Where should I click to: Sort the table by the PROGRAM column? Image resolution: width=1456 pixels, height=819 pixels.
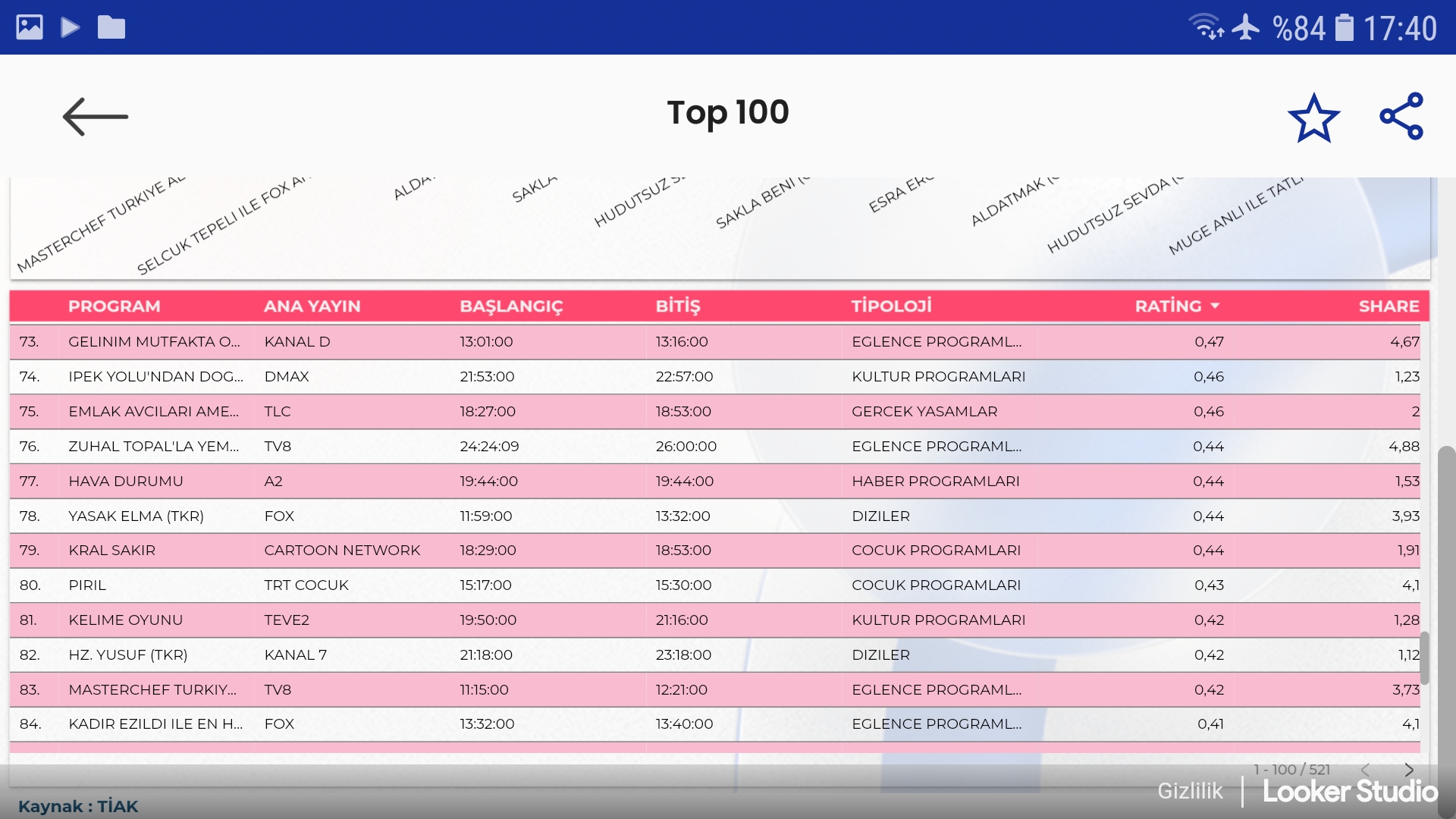coord(115,306)
